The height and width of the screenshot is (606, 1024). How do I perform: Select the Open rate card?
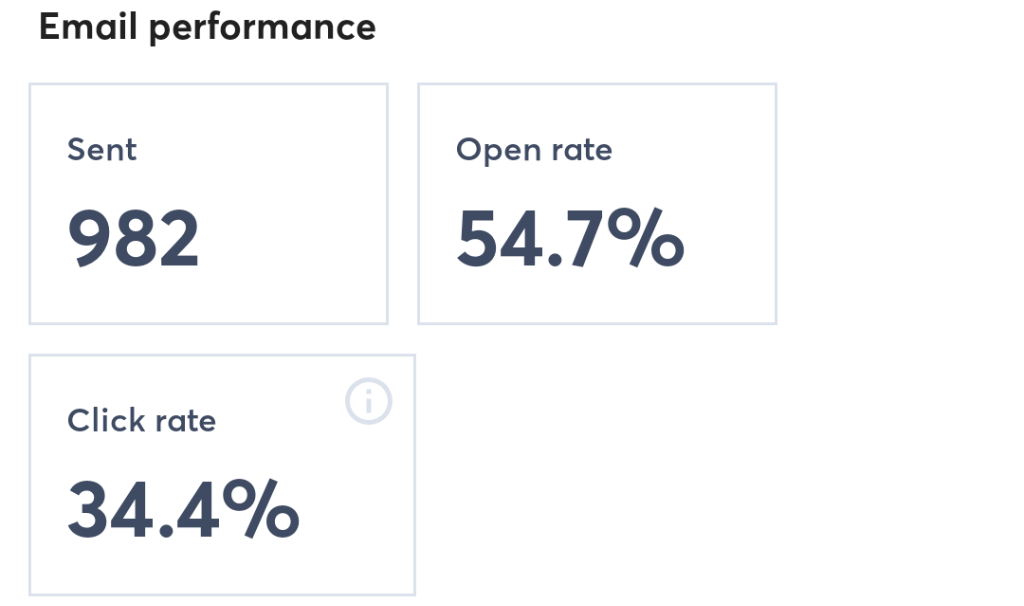pyautogui.click(x=597, y=205)
